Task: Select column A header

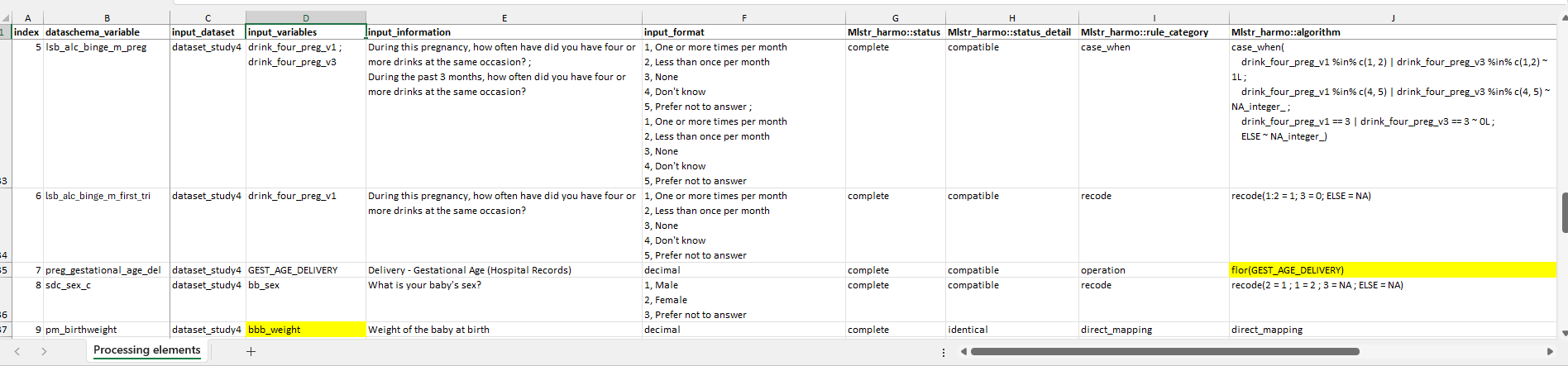Action: click(x=27, y=17)
